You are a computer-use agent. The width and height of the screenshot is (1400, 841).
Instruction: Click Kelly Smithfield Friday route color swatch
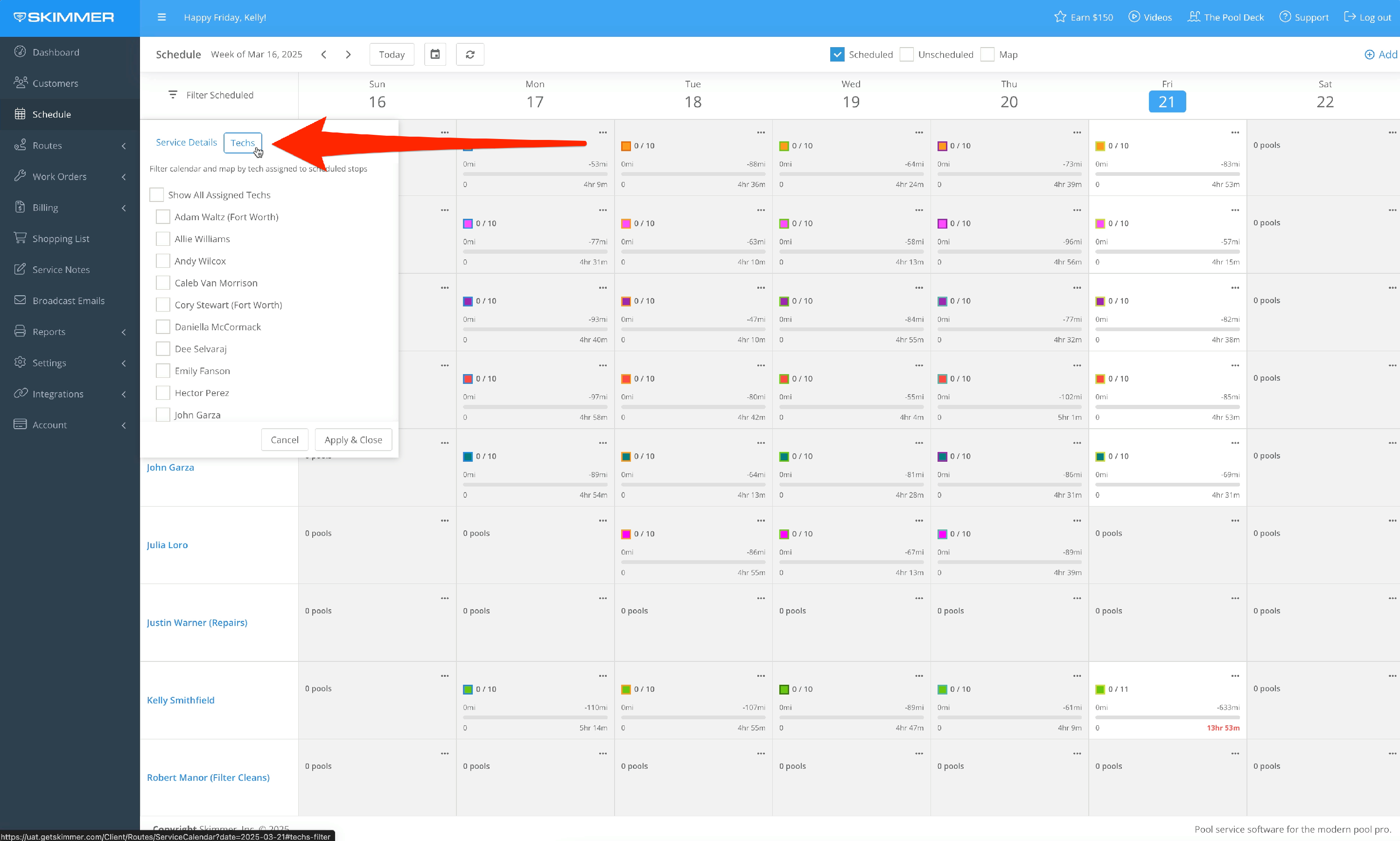pos(1100,689)
